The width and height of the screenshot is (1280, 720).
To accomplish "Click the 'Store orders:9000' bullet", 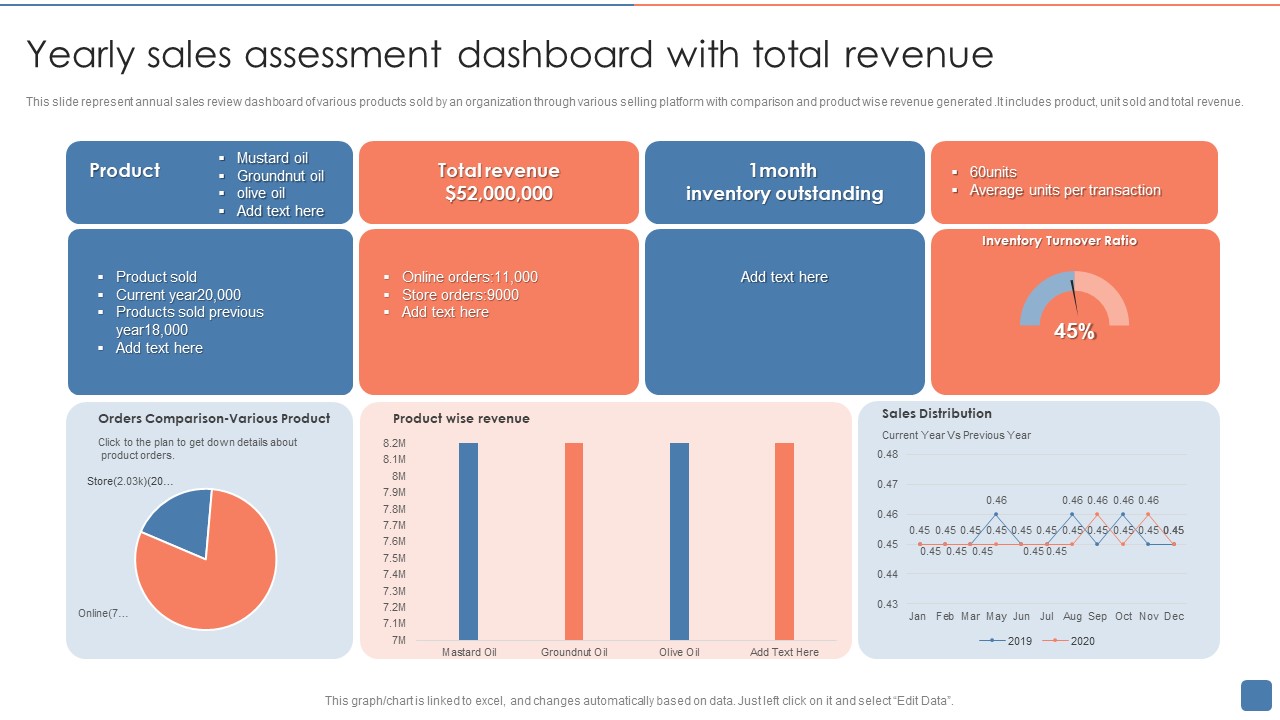I will pos(460,295).
